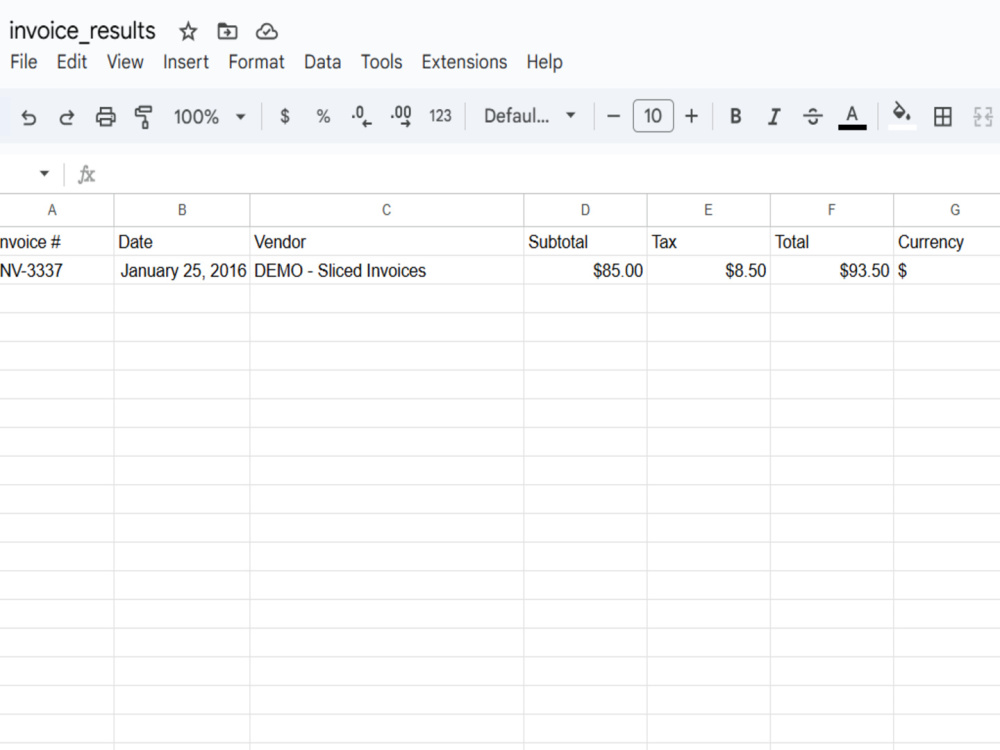Decrease font size with minus button
Screen dimensions: 1000x750
(614, 116)
